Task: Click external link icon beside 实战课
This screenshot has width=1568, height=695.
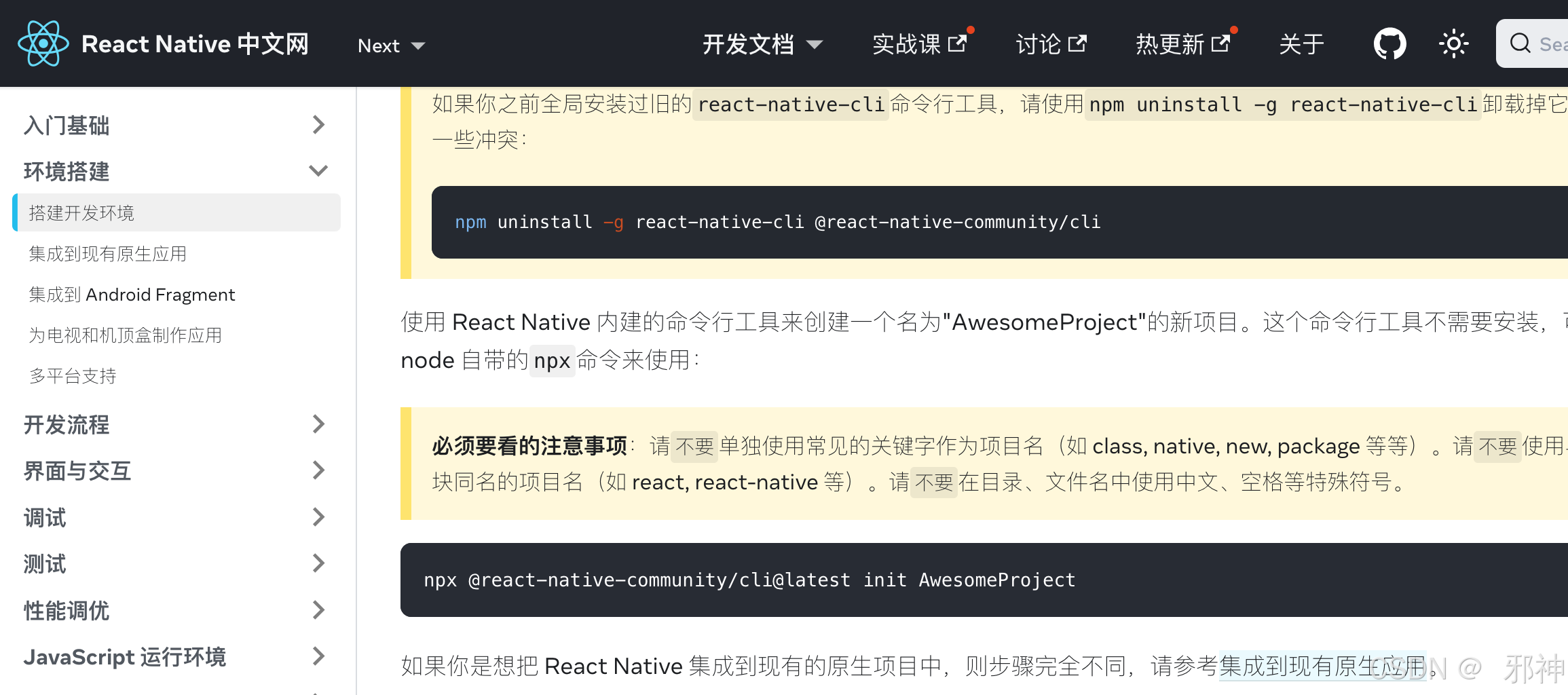Action: coord(957,44)
